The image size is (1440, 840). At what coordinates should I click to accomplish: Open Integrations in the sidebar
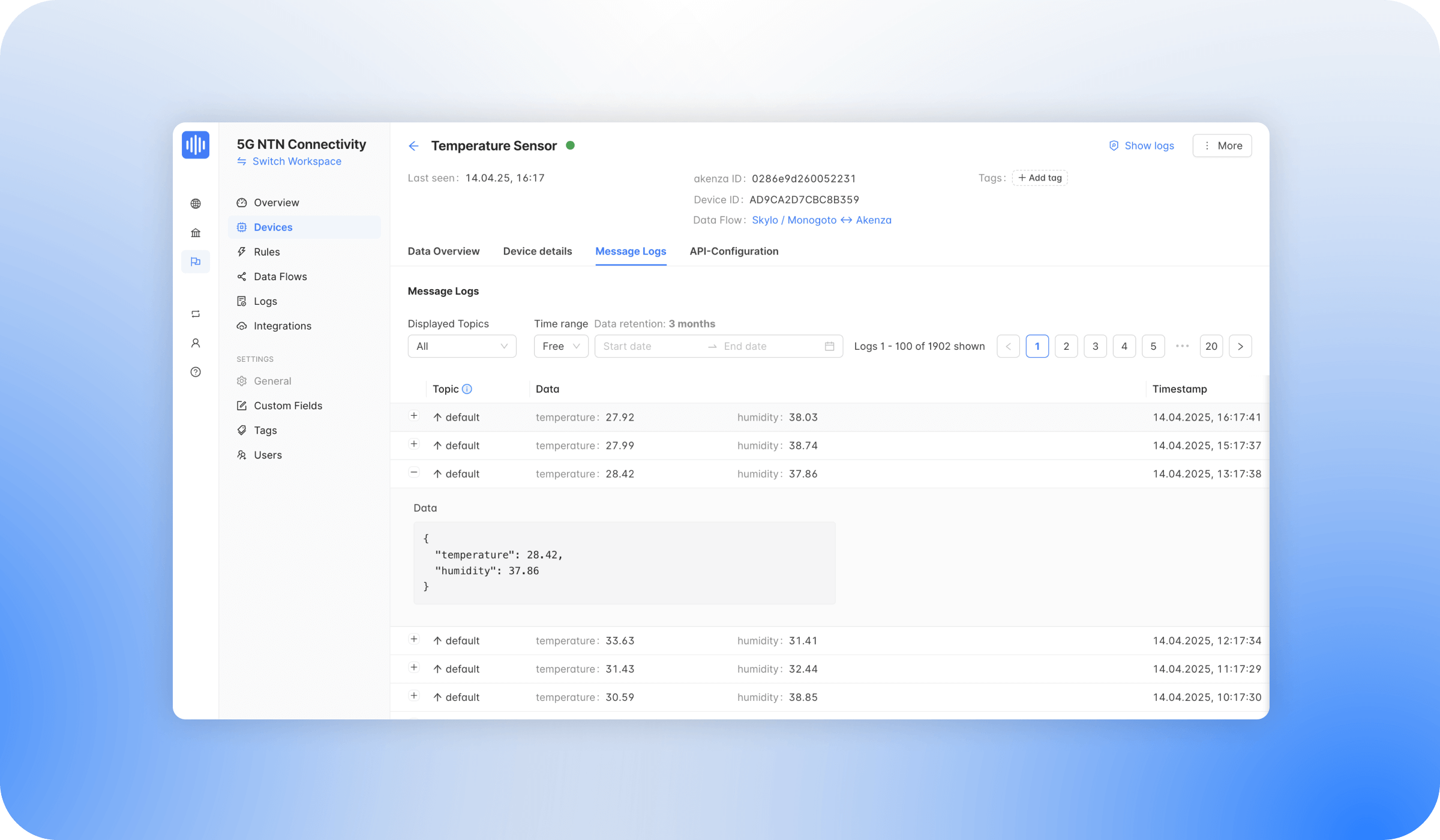pyautogui.click(x=304, y=326)
